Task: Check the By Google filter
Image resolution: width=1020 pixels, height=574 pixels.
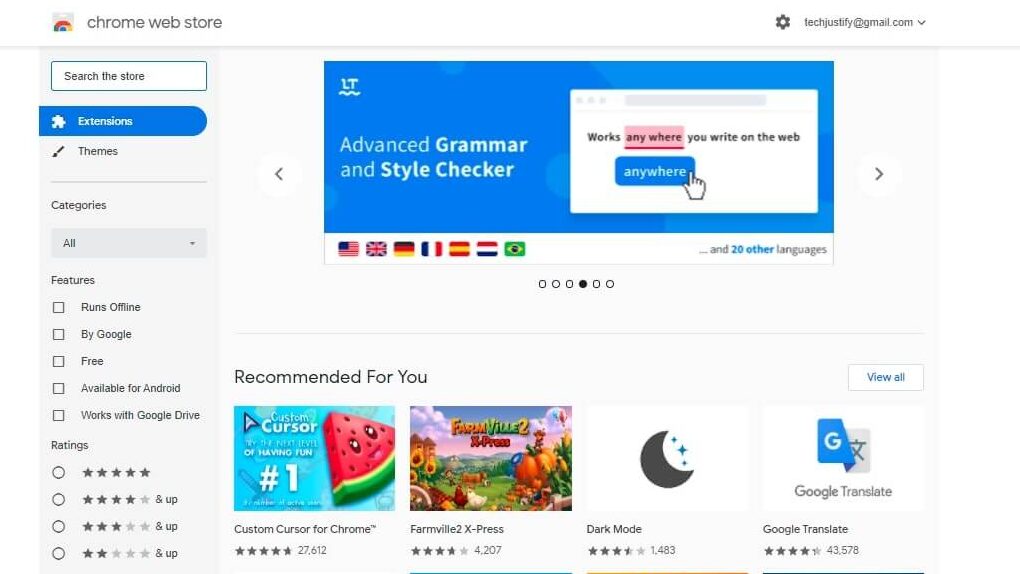Action: tap(59, 335)
